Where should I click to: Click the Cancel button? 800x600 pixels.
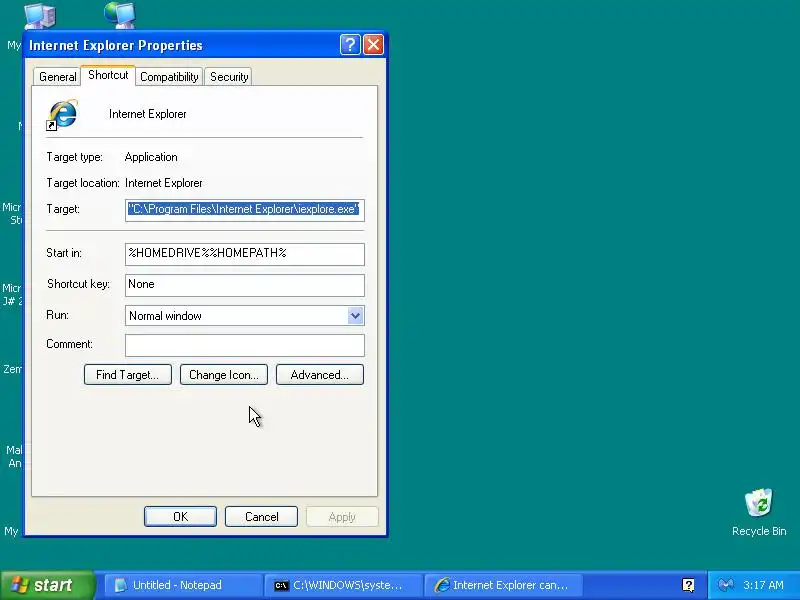click(261, 516)
